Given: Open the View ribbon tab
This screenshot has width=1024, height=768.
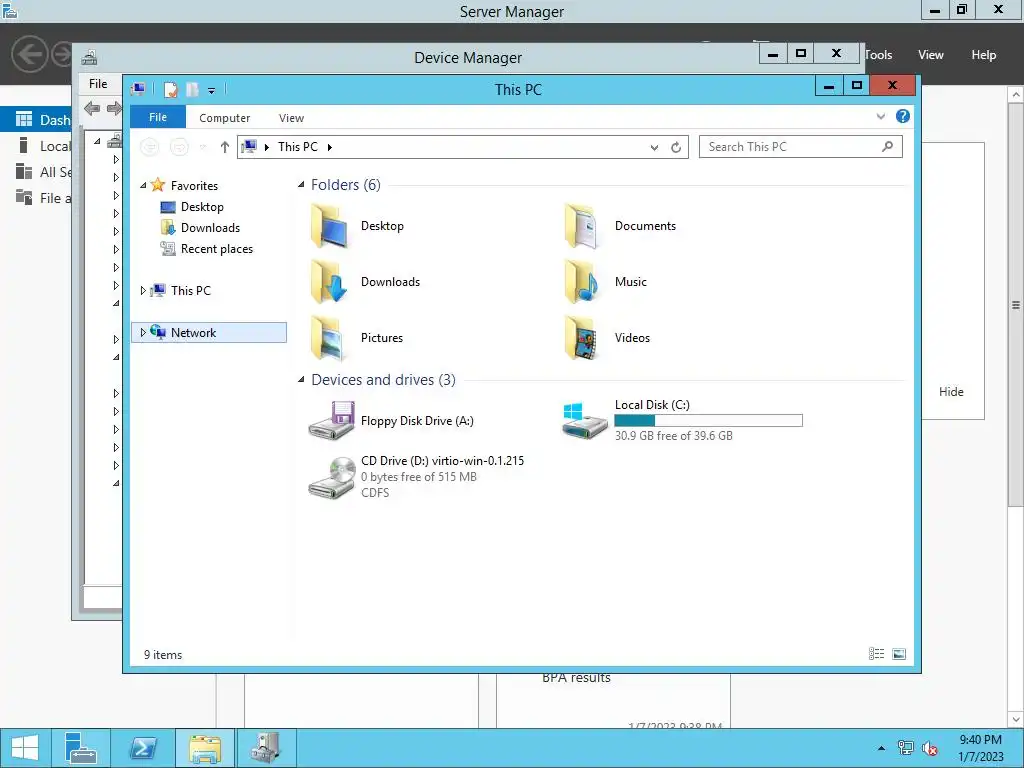Looking at the screenshot, I should click(291, 118).
